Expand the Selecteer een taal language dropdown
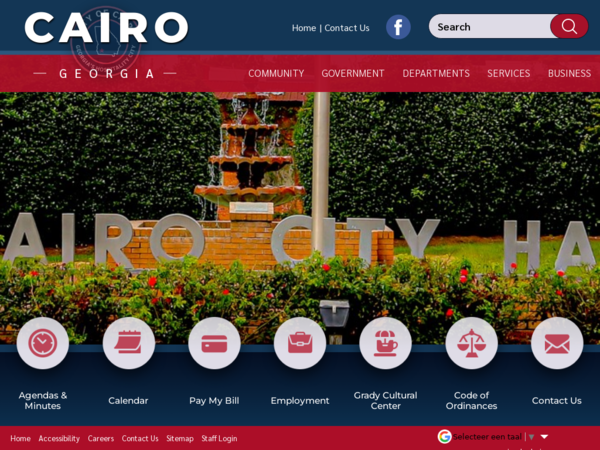Viewport: 600px width, 450px height. pos(493,437)
